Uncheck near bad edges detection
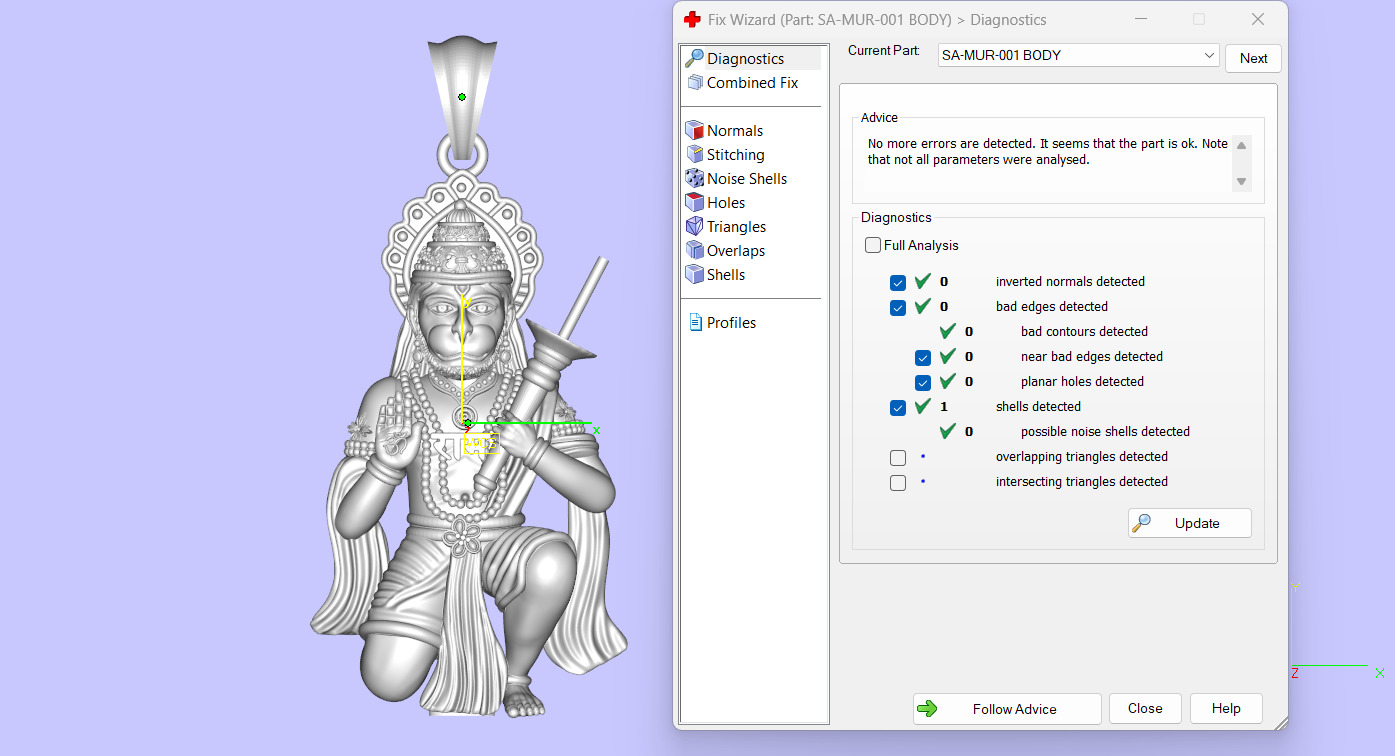1395x756 pixels. click(923, 358)
